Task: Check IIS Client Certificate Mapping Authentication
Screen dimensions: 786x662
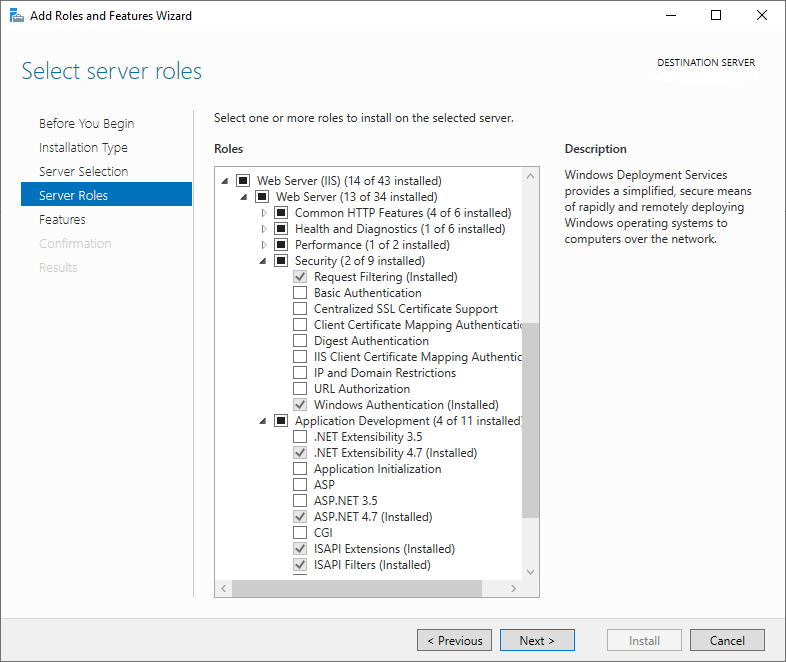Action: [300, 357]
